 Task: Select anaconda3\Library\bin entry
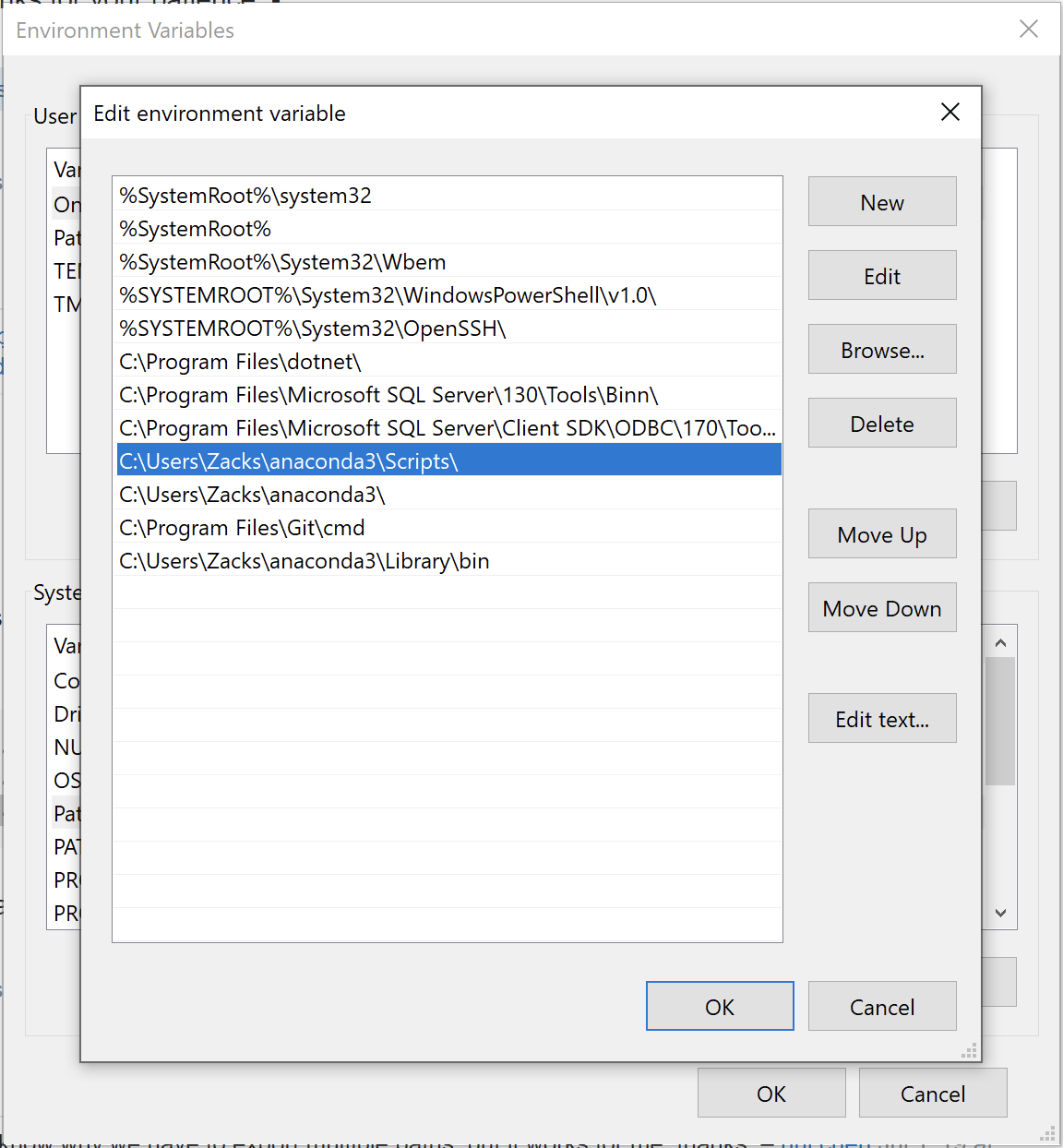[x=448, y=560]
